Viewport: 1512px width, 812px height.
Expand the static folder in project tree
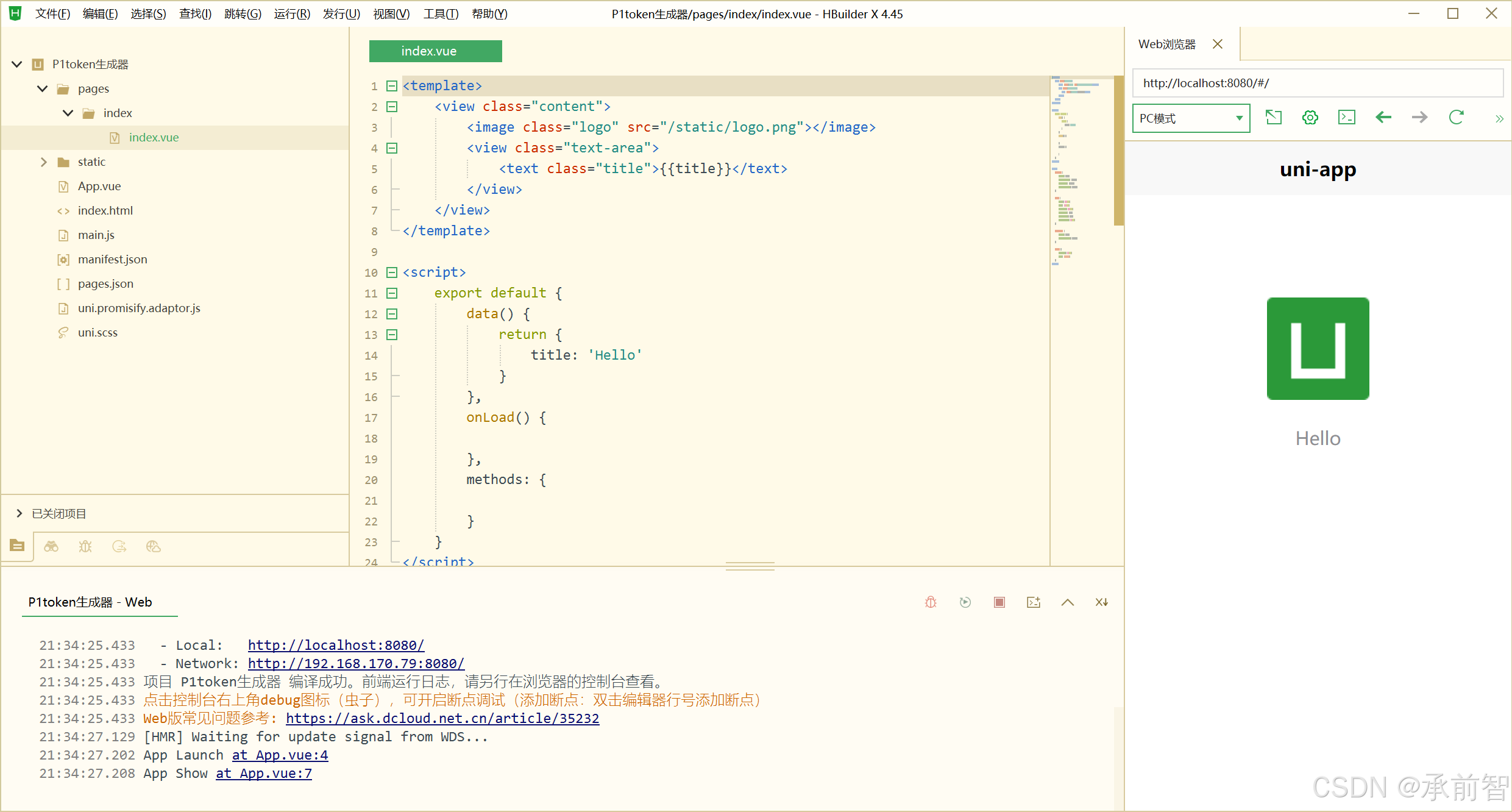(x=43, y=162)
